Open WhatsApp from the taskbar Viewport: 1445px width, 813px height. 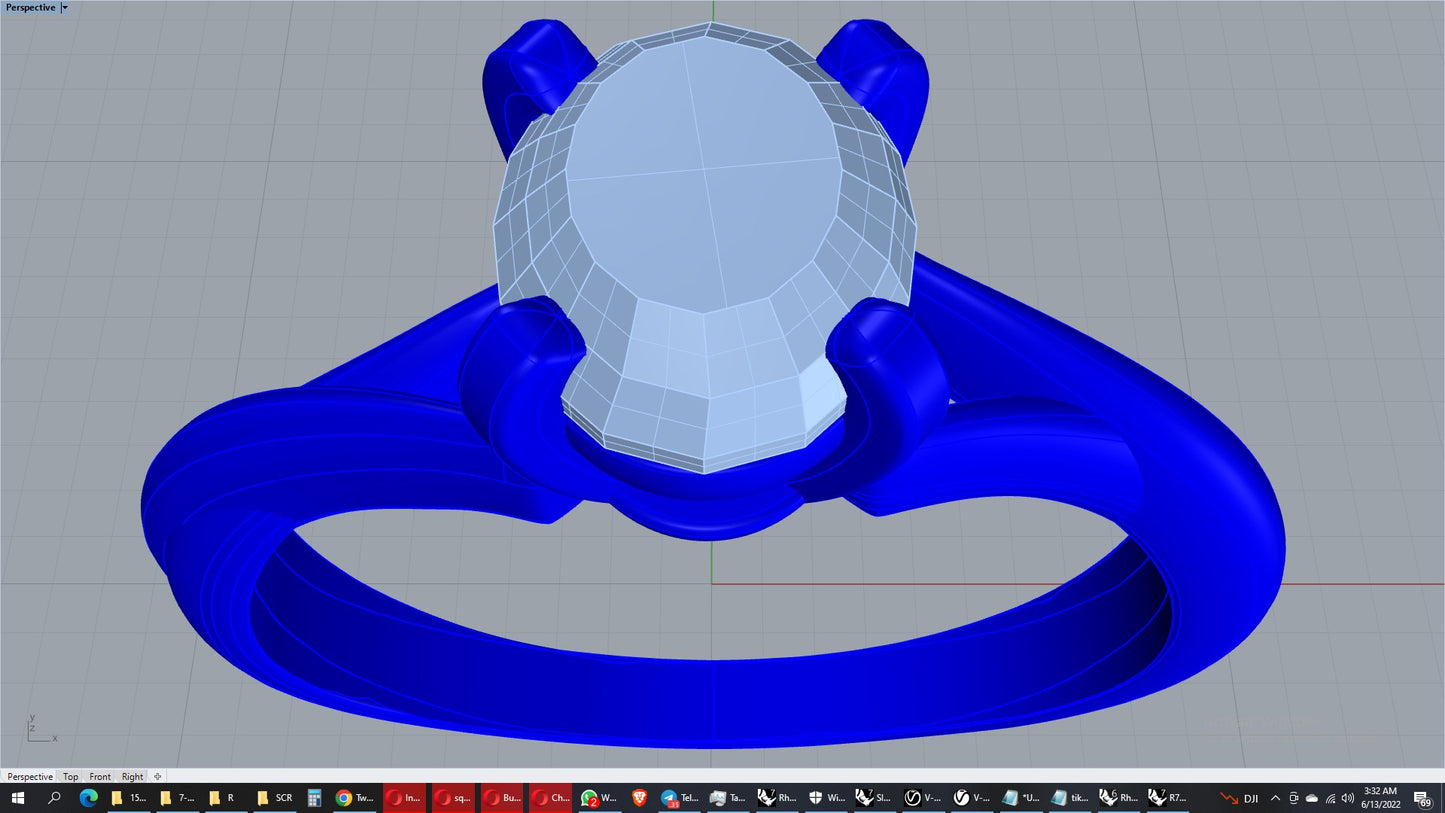point(599,798)
